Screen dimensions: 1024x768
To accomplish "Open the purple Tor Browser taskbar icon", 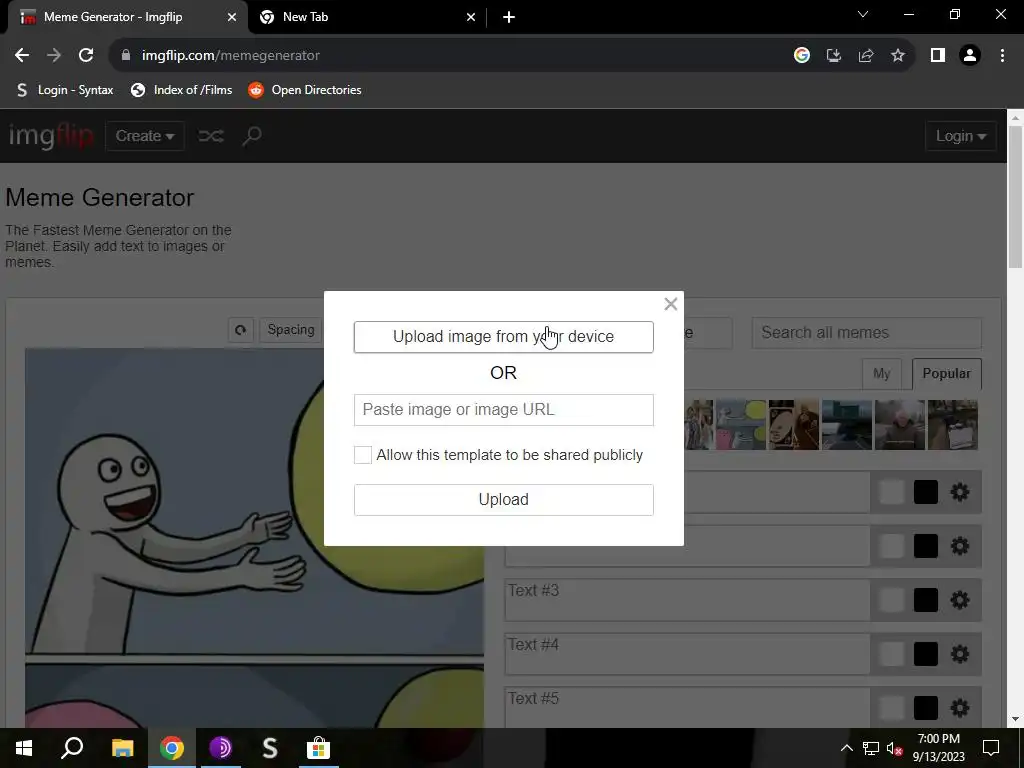I will 221,748.
